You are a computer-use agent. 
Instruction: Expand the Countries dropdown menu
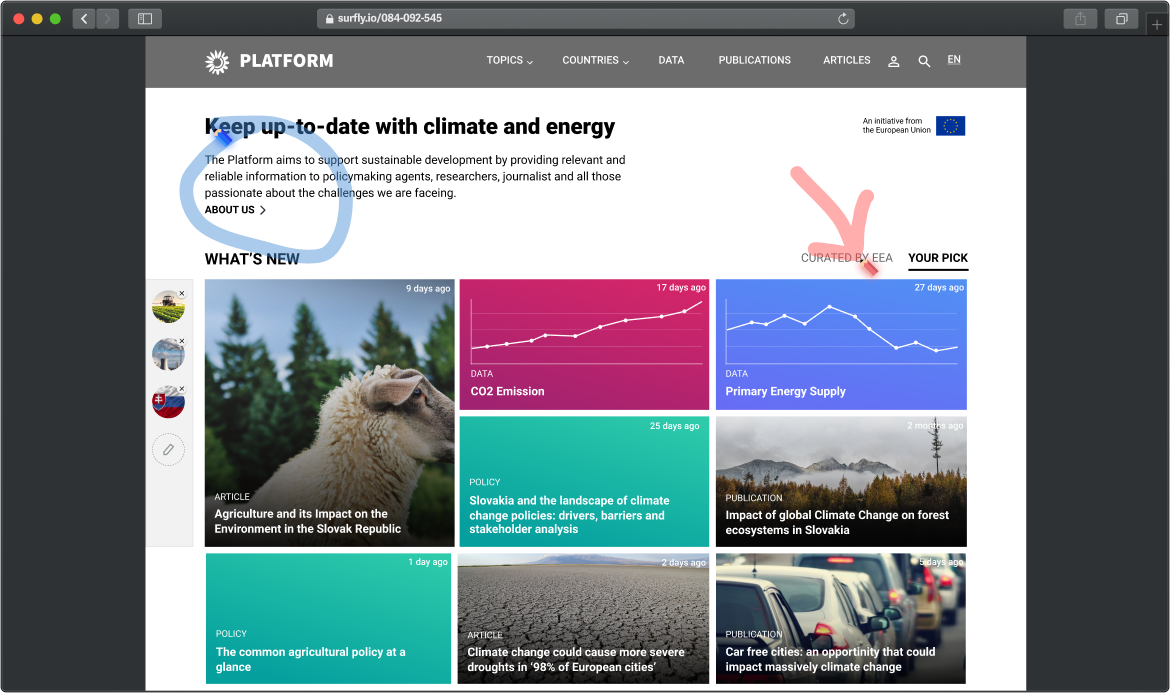tap(595, 60)
